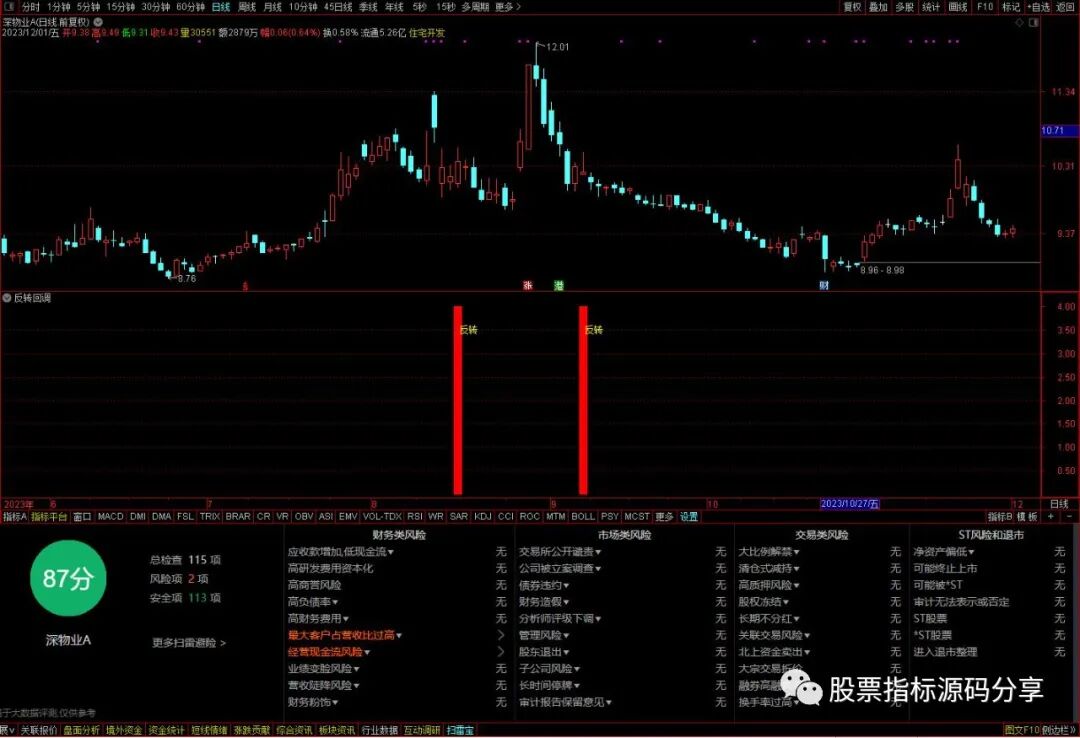This screenshot has width=1080, height=738.
Task: Open the 更多 periods expander at top
Action: (x=508, y=7)
